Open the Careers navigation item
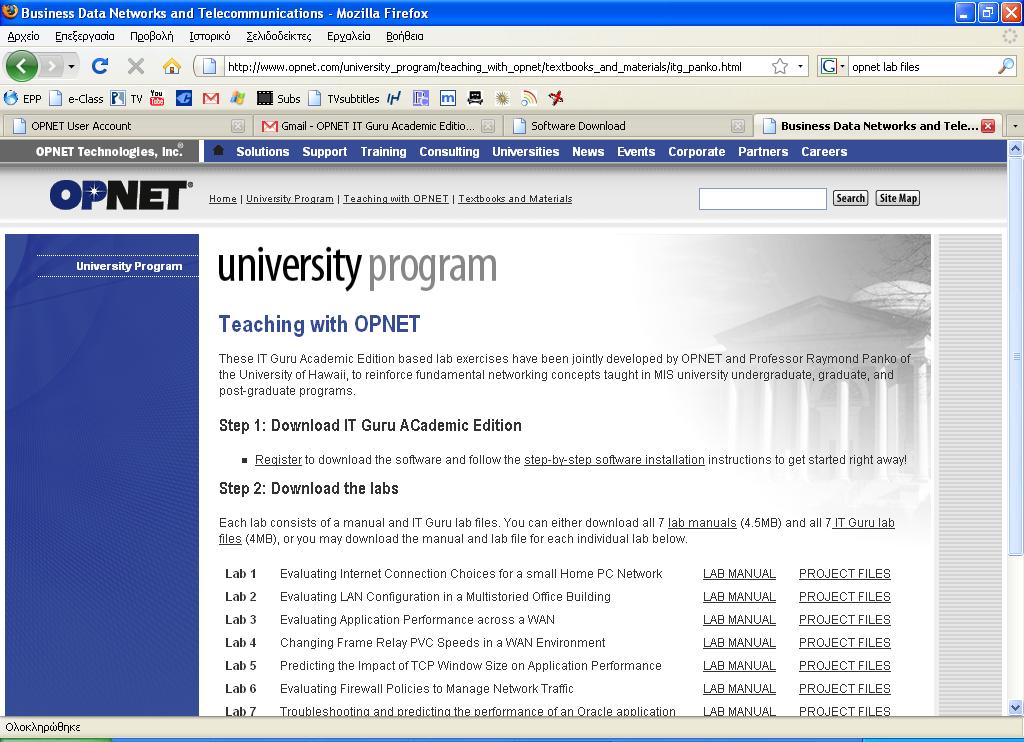The width and height of the screenshot is (1024, 742). (824, 152)
